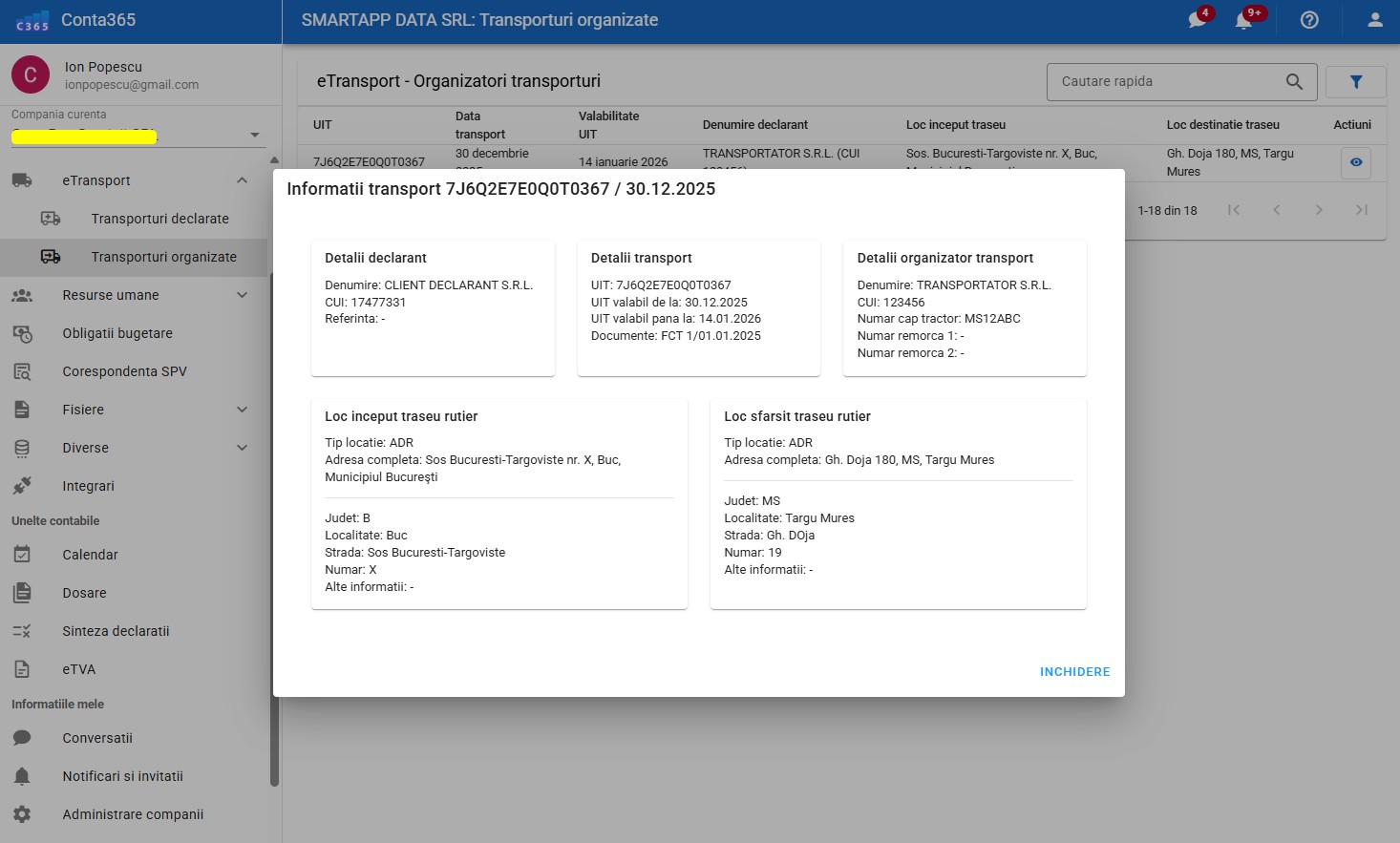Open Transporturi declarate menu item
This screenshot has height=843, width=1400.
[159, 219]
